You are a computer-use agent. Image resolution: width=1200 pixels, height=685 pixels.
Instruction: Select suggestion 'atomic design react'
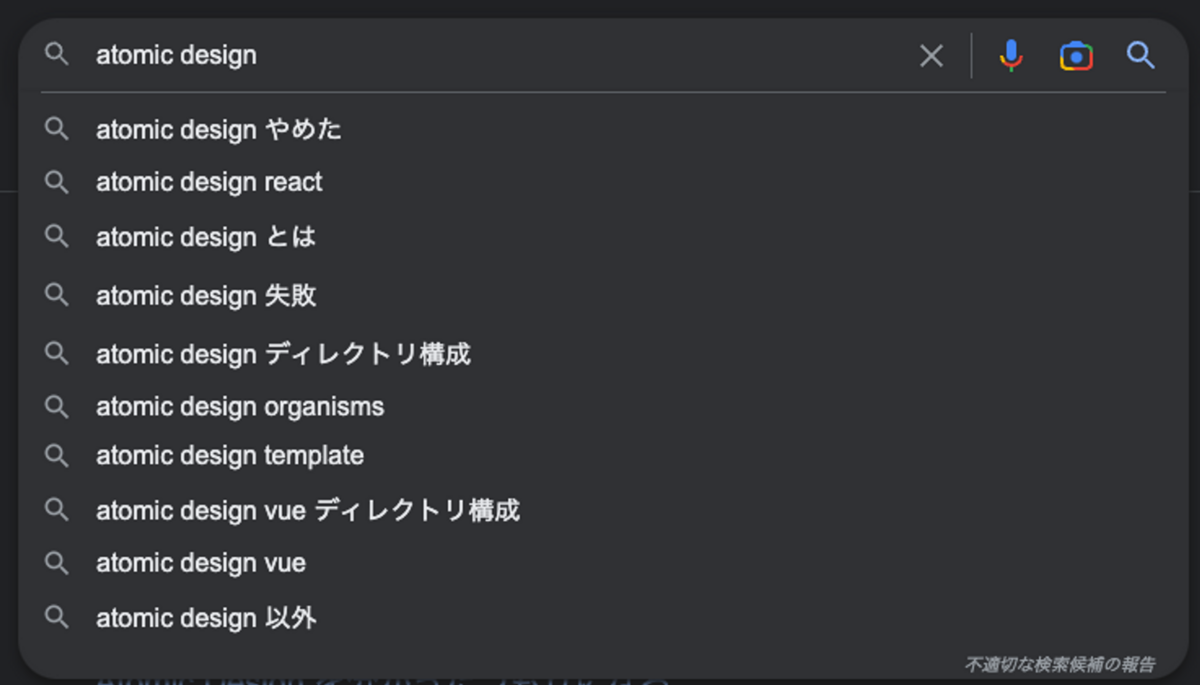(600, 182)
